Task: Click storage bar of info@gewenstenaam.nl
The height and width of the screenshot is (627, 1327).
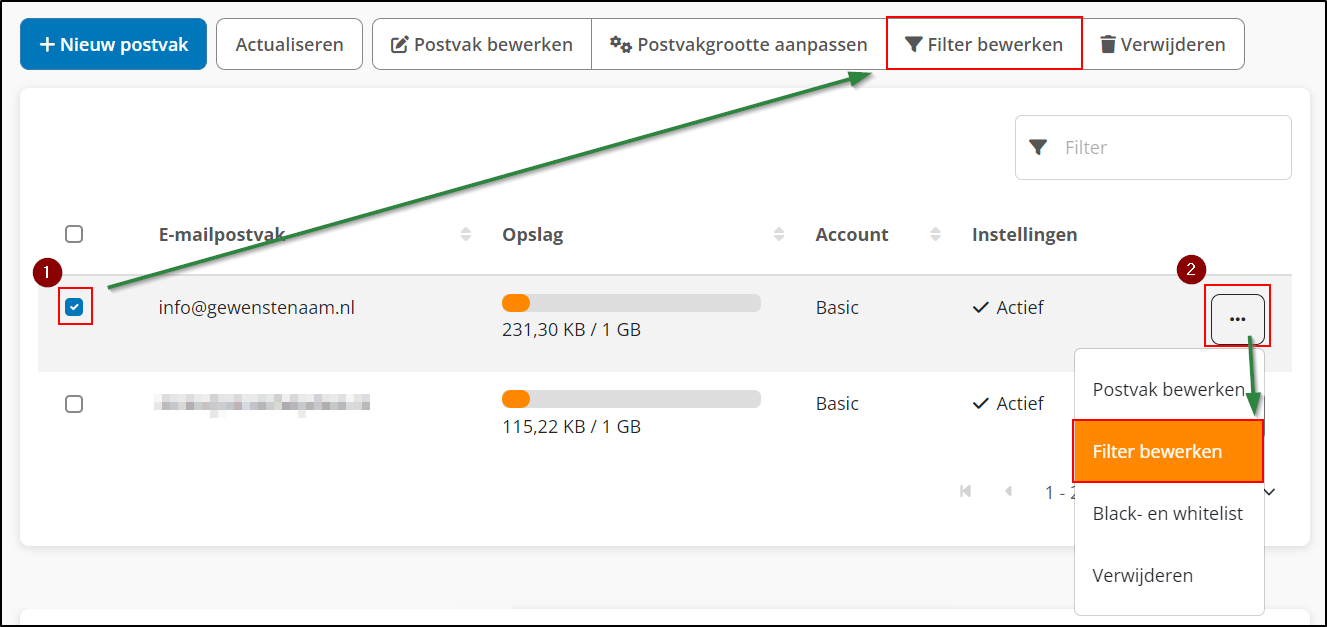Action: click(631, 303)
